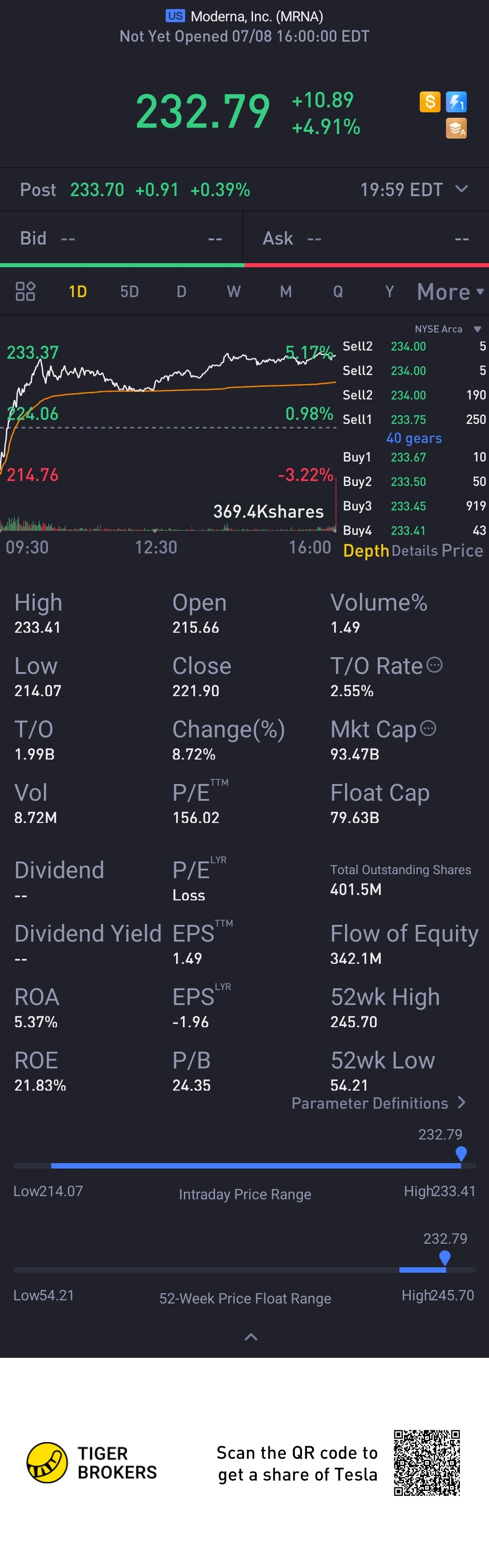
Task: Switch chart to 5D period
Action: [x=129, y=292]
